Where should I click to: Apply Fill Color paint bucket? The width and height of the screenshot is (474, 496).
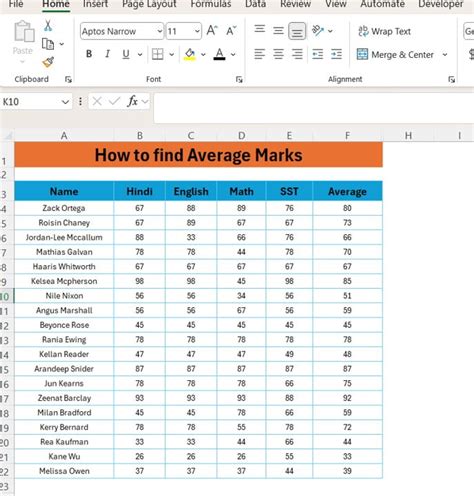190,54
